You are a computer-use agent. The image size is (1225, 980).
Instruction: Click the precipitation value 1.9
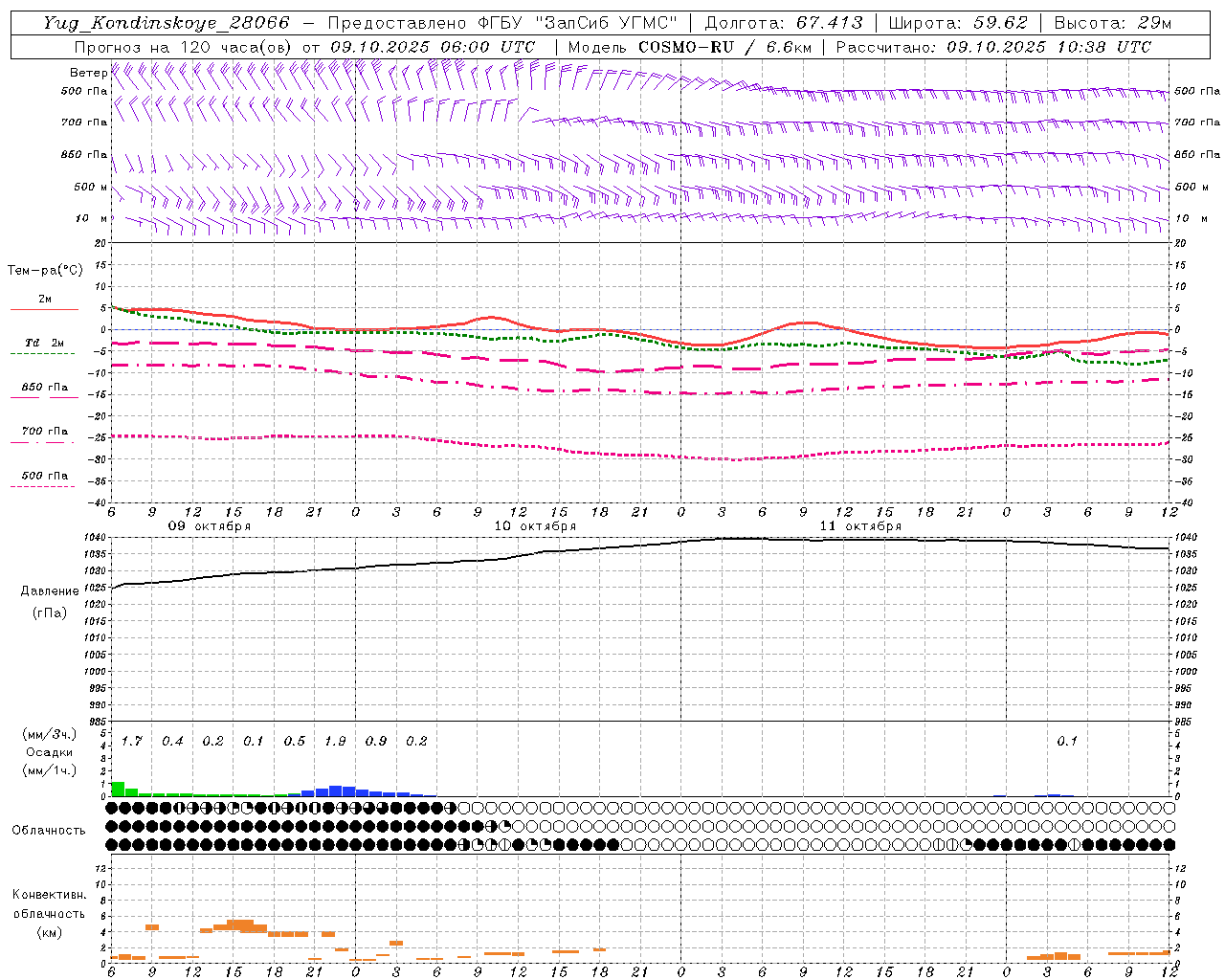point(335,741)
